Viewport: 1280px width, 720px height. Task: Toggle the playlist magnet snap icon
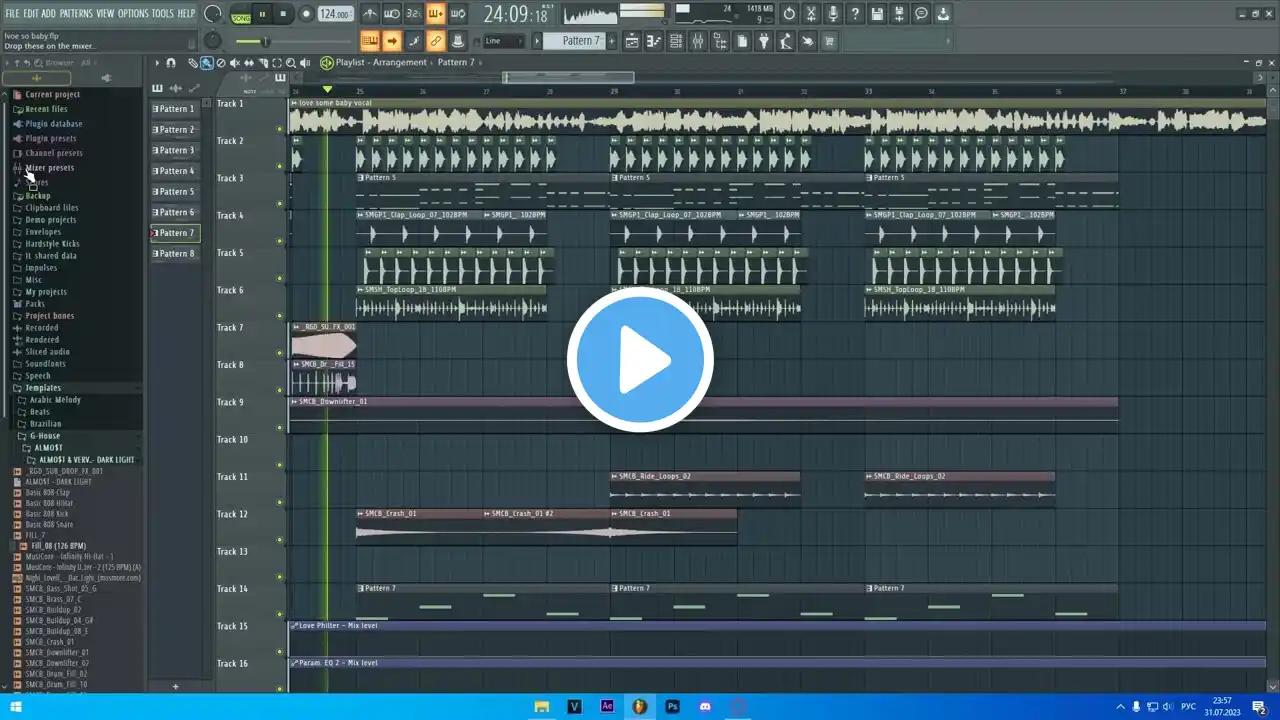coord(171,63)
